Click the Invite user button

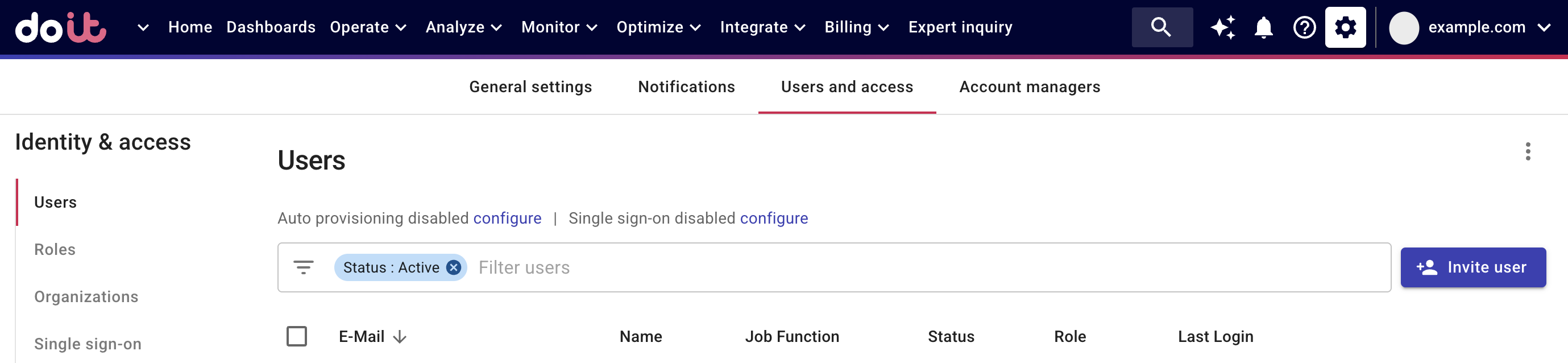click(1472, 267)
